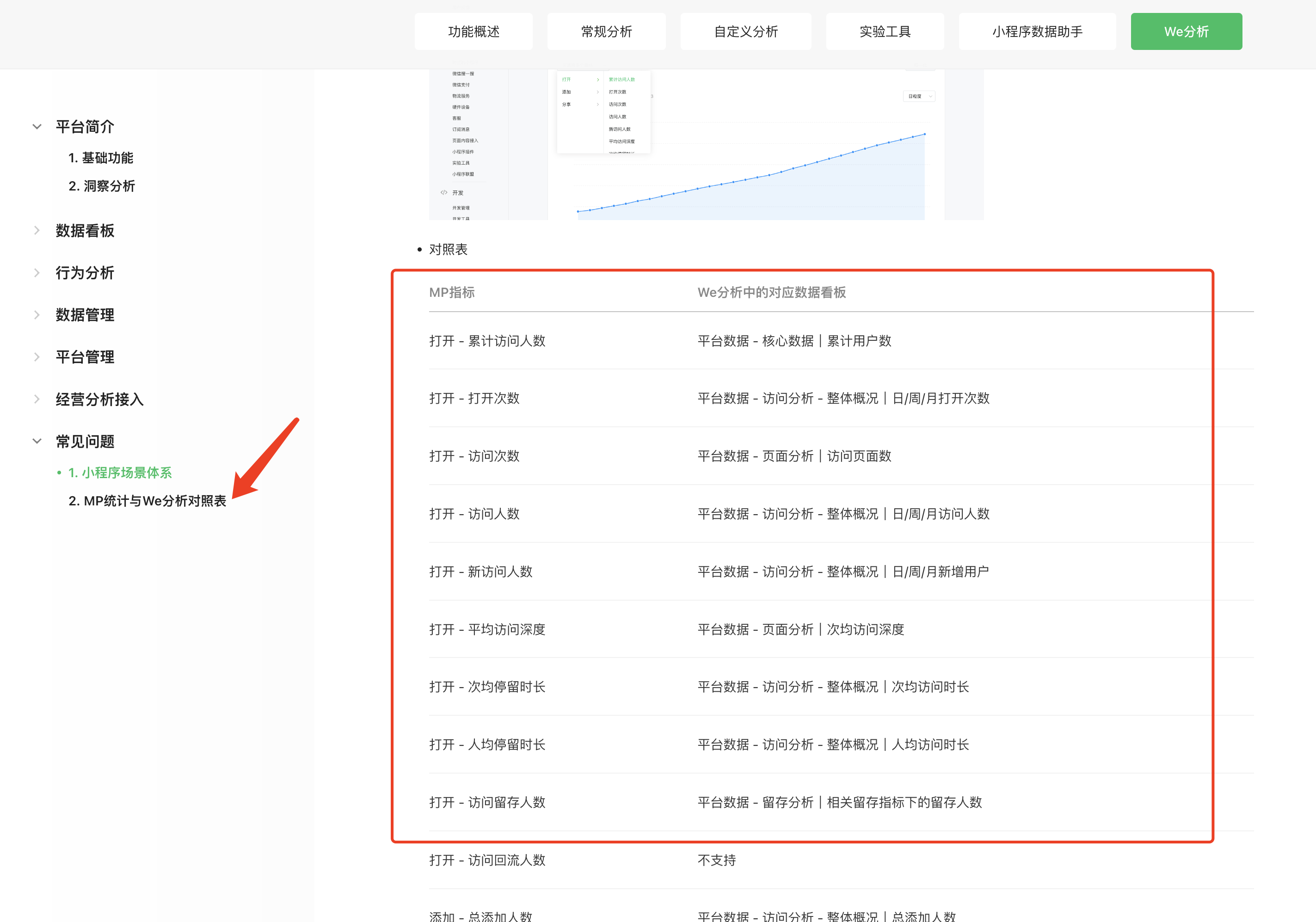1316x922 pixels.
Task: Open the 2. 洞察分析 sidebar link
Action: point(102,186)
